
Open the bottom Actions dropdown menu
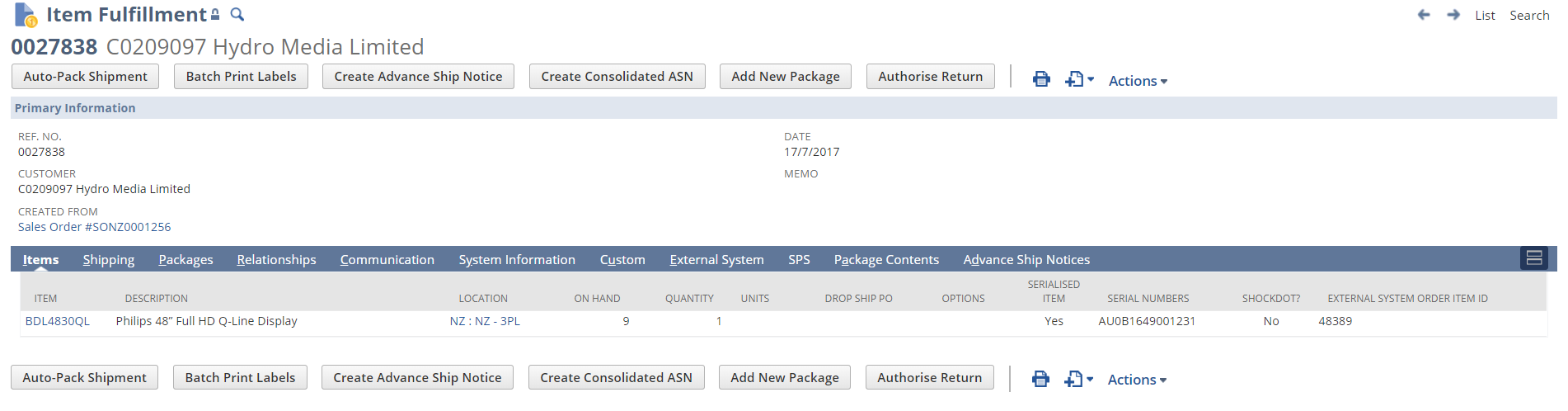[1137, 380]
